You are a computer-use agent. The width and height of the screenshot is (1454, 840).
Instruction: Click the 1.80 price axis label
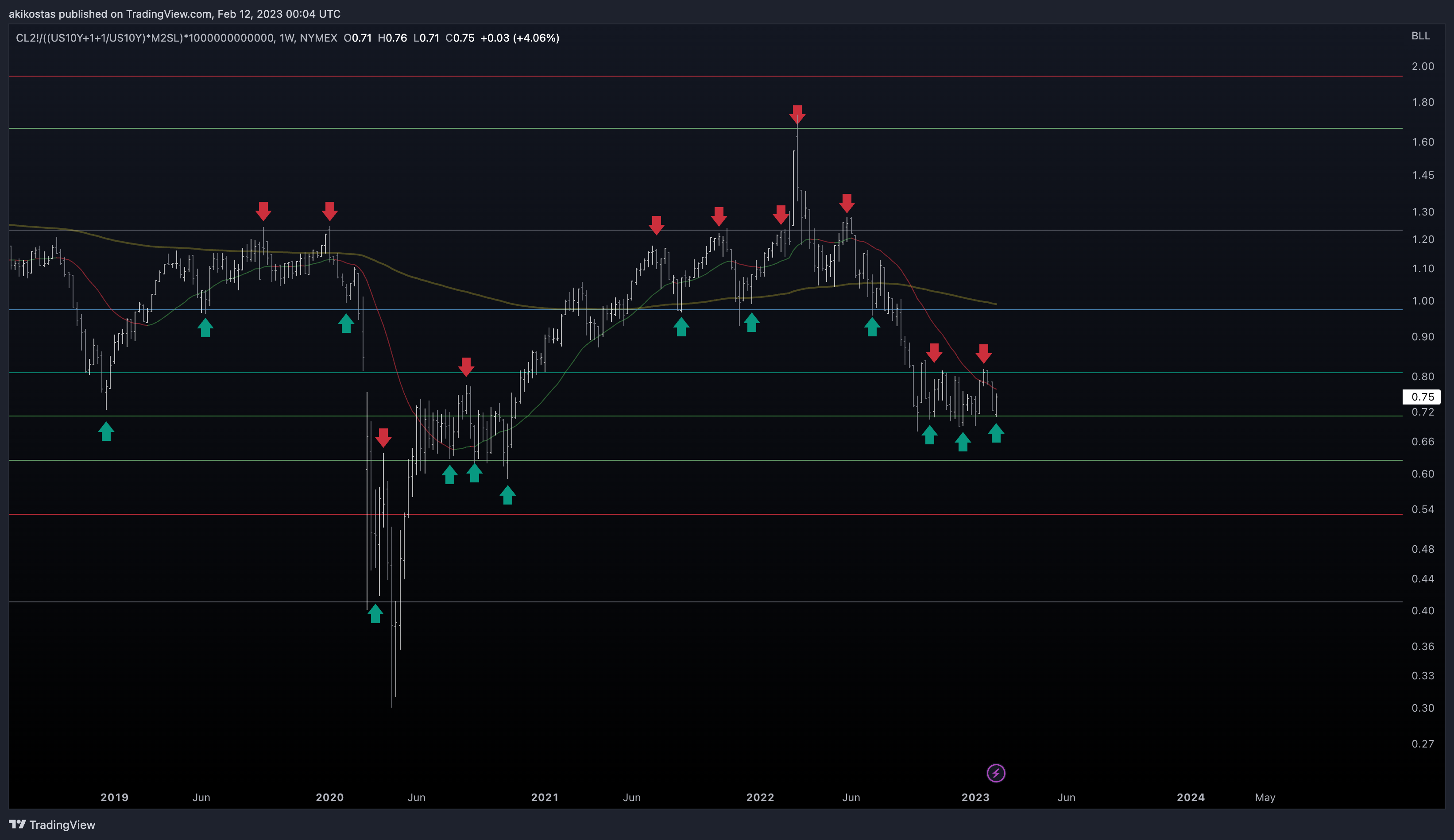[x=1423, y=102]
